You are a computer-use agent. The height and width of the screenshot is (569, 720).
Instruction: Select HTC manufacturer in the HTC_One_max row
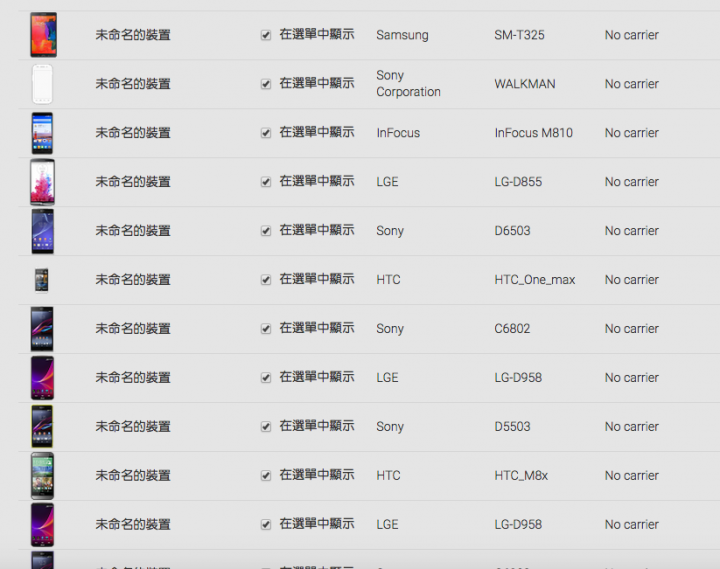tap(388, 280)
